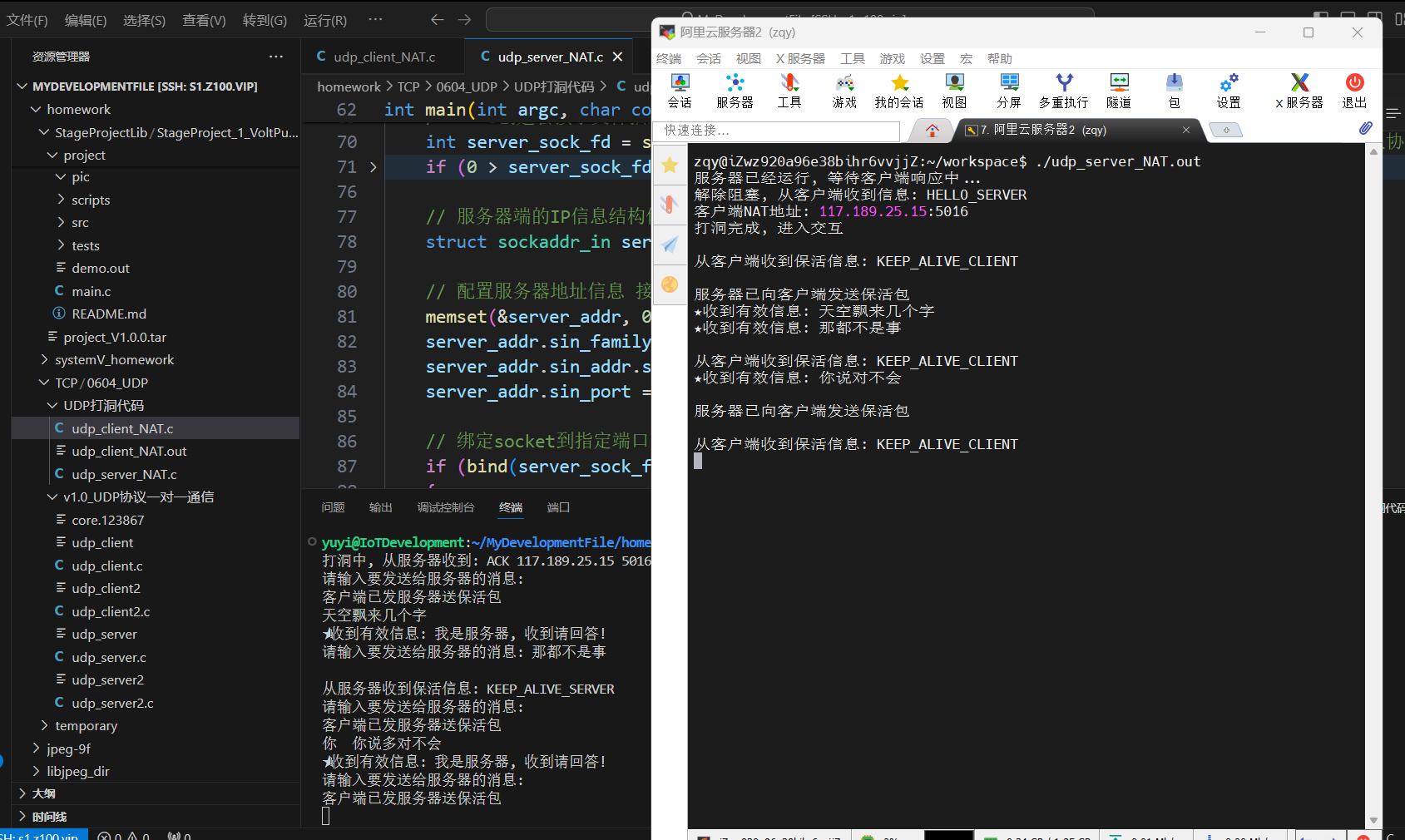Image resolution: width=1405 pixels, height=840 pixels.
Task: Click the paperclip icon beside the terminal tabs
Action: tap(1365, 128)
